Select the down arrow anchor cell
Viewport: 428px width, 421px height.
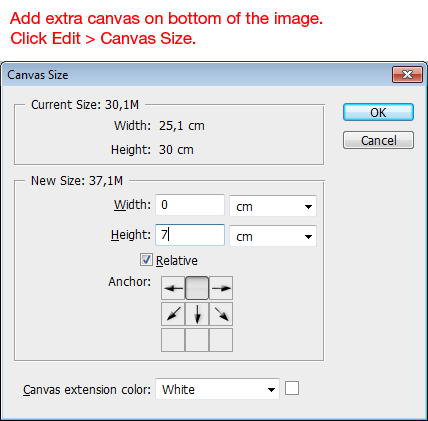coord(197,314)
